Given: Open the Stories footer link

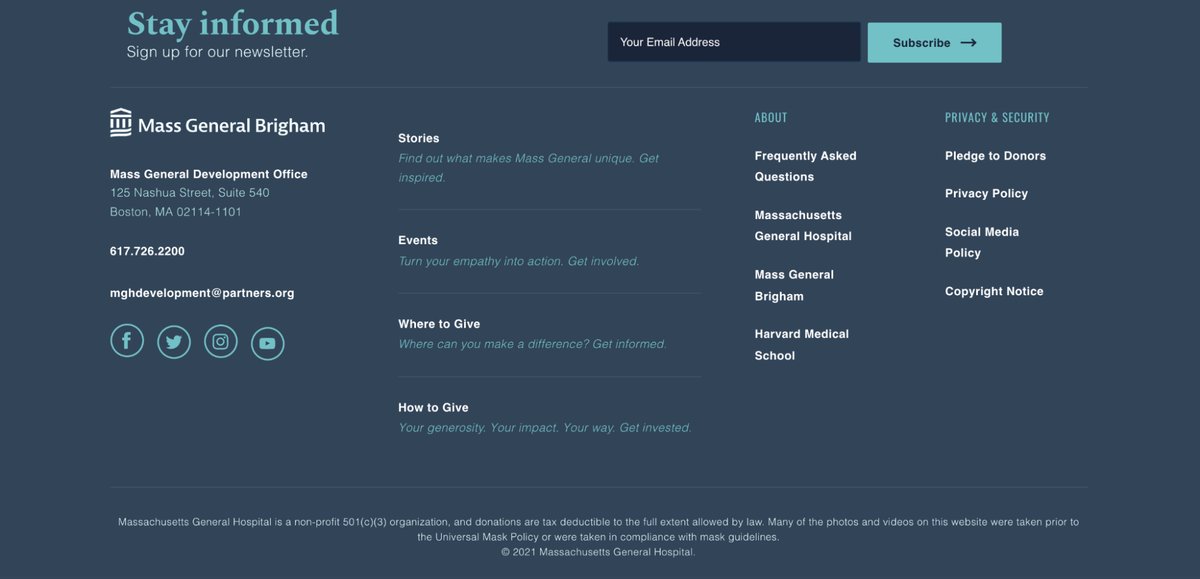Looking at the screenshot, I should point(419,139).
